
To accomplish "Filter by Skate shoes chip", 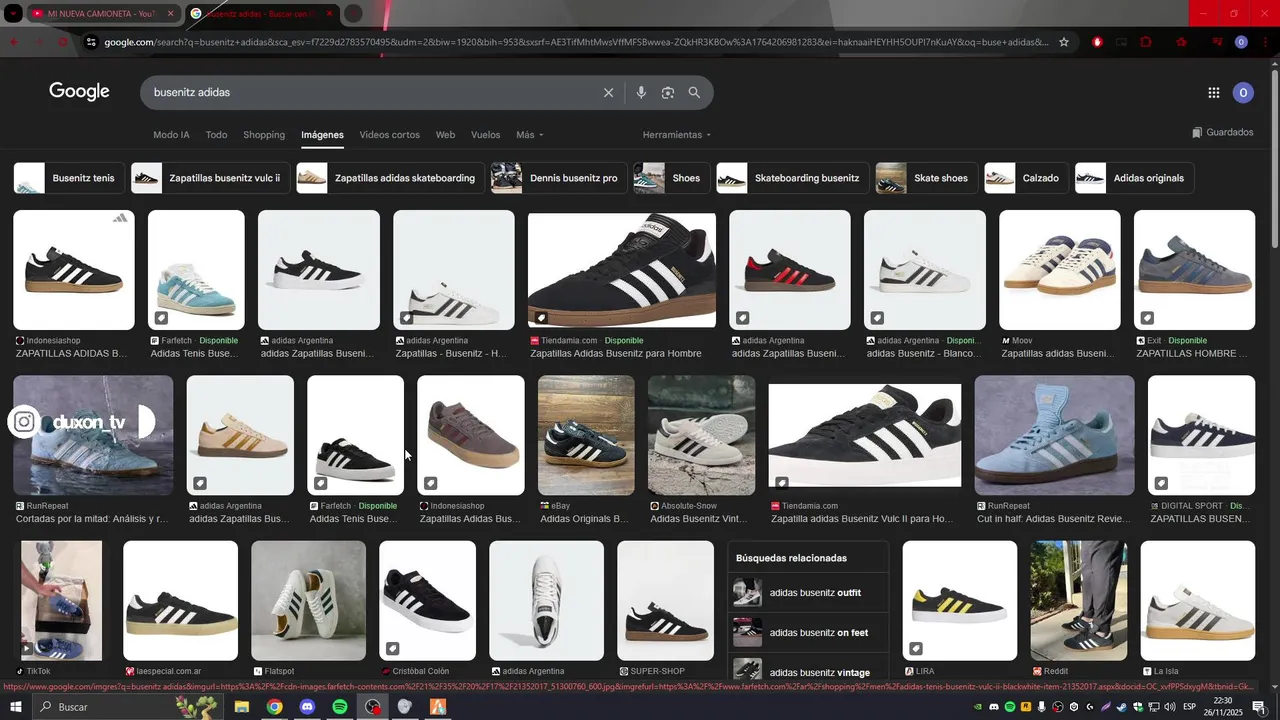I will click(926, 178).
